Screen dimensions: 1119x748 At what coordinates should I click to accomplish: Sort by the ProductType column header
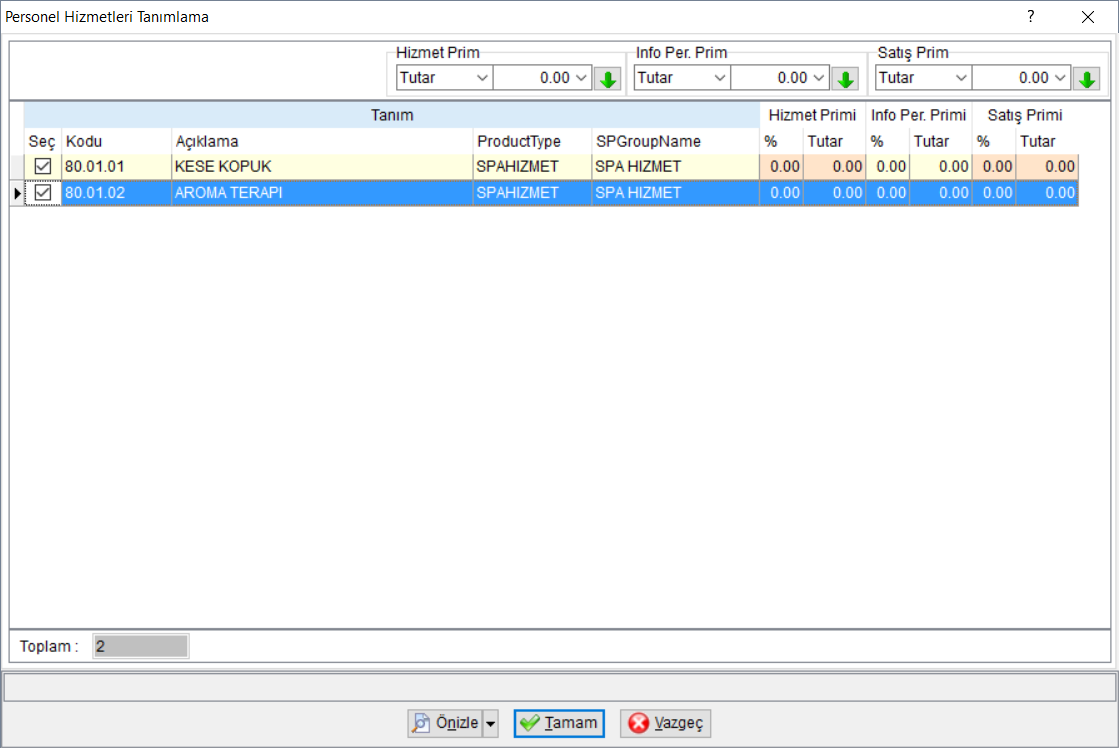click(532, 141)
